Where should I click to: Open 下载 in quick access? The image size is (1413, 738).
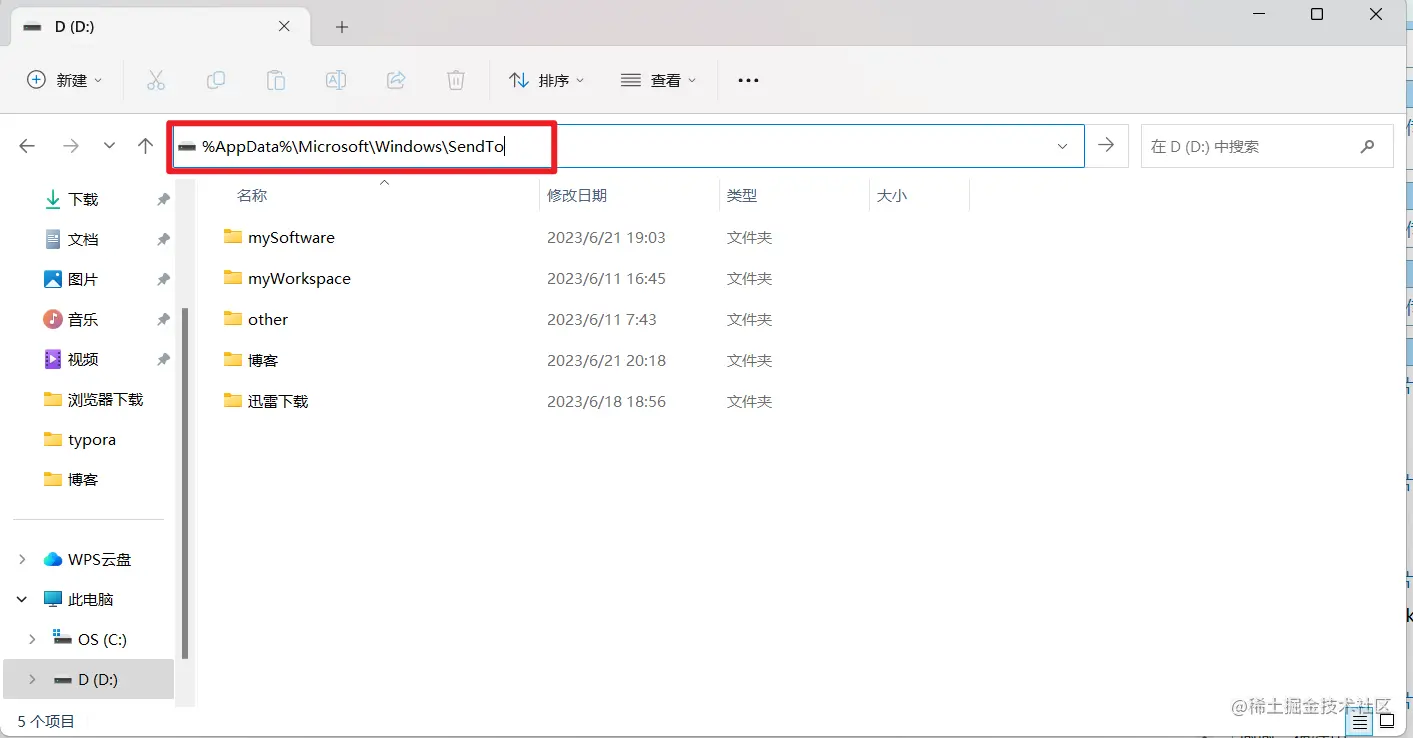point(83,200)
